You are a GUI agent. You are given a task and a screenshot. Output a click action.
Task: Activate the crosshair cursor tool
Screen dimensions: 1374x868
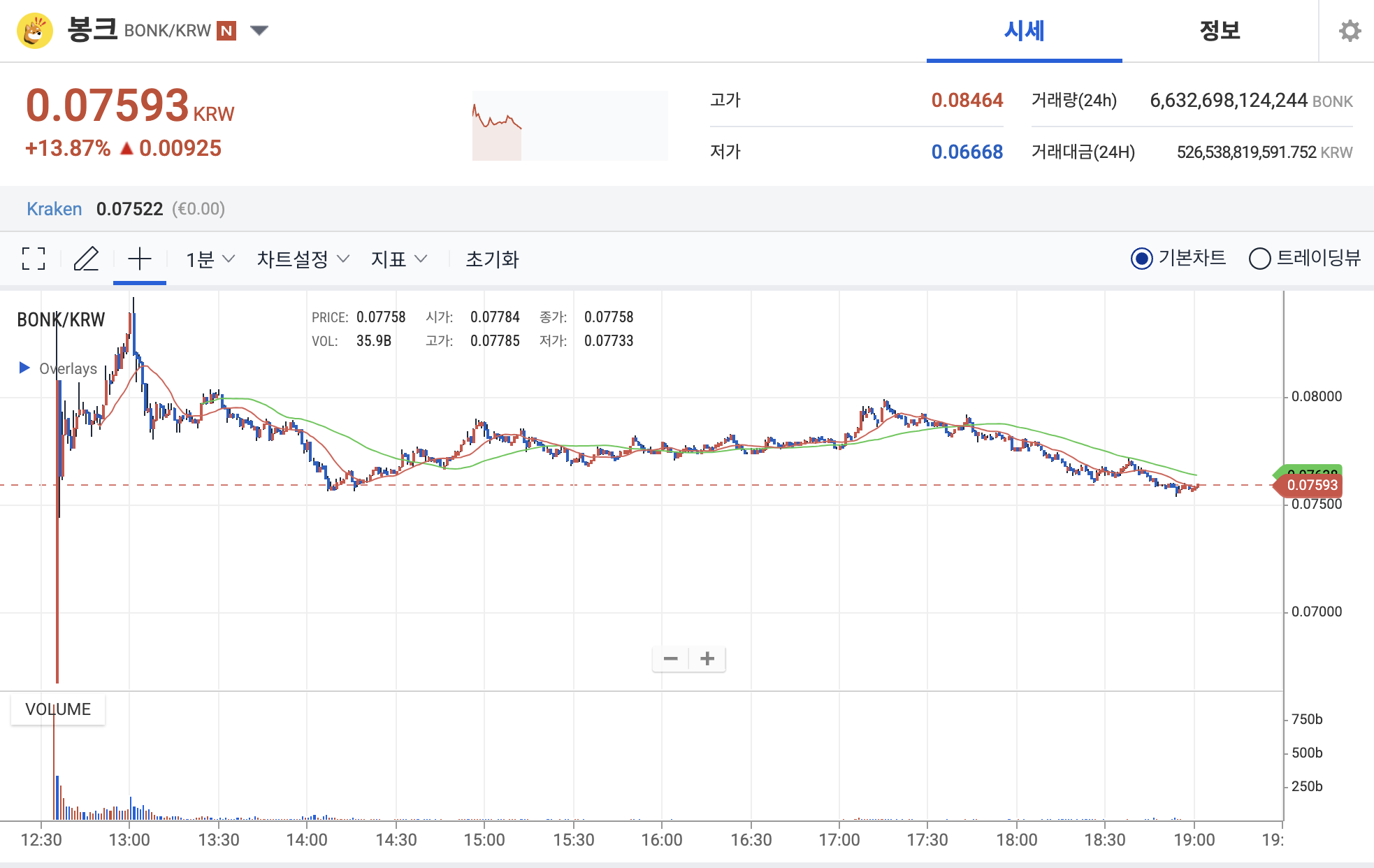point(140,259)
